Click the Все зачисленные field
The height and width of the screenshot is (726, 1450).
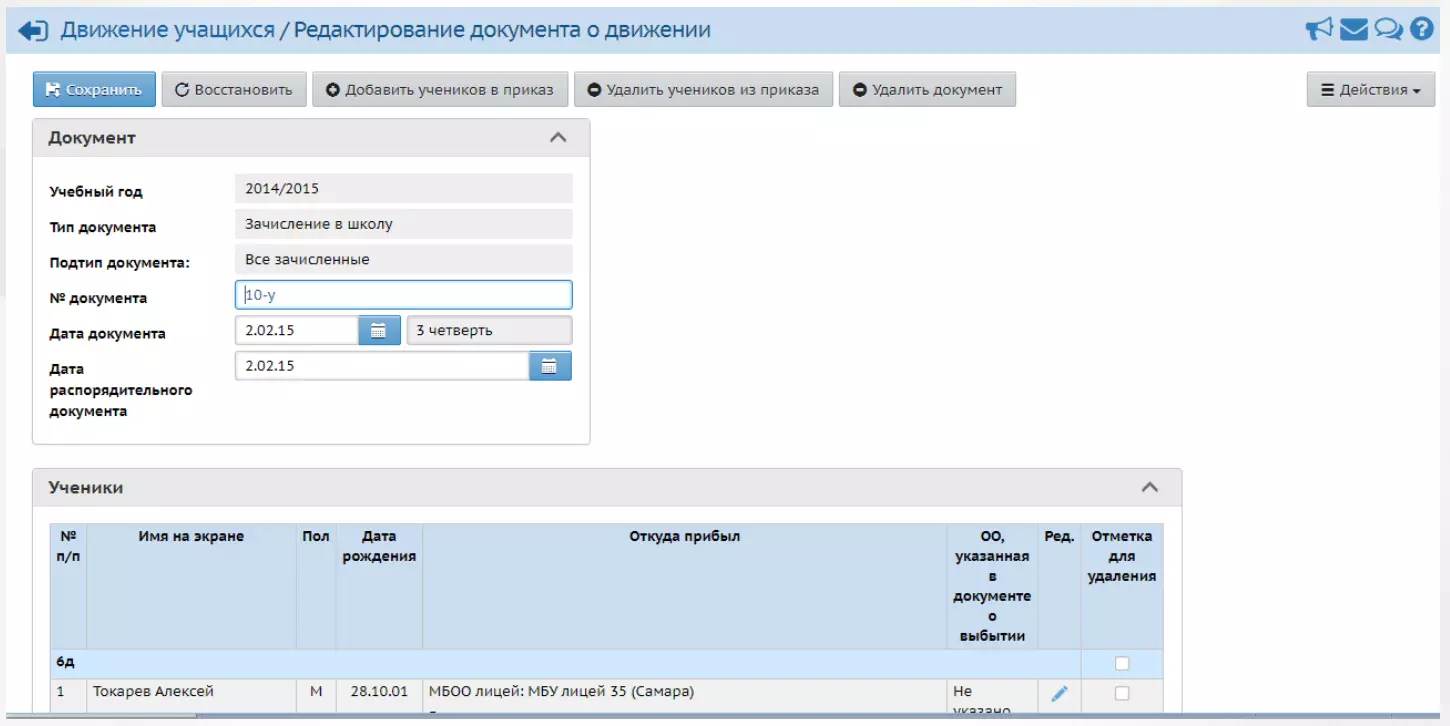[x=404, y=260]
